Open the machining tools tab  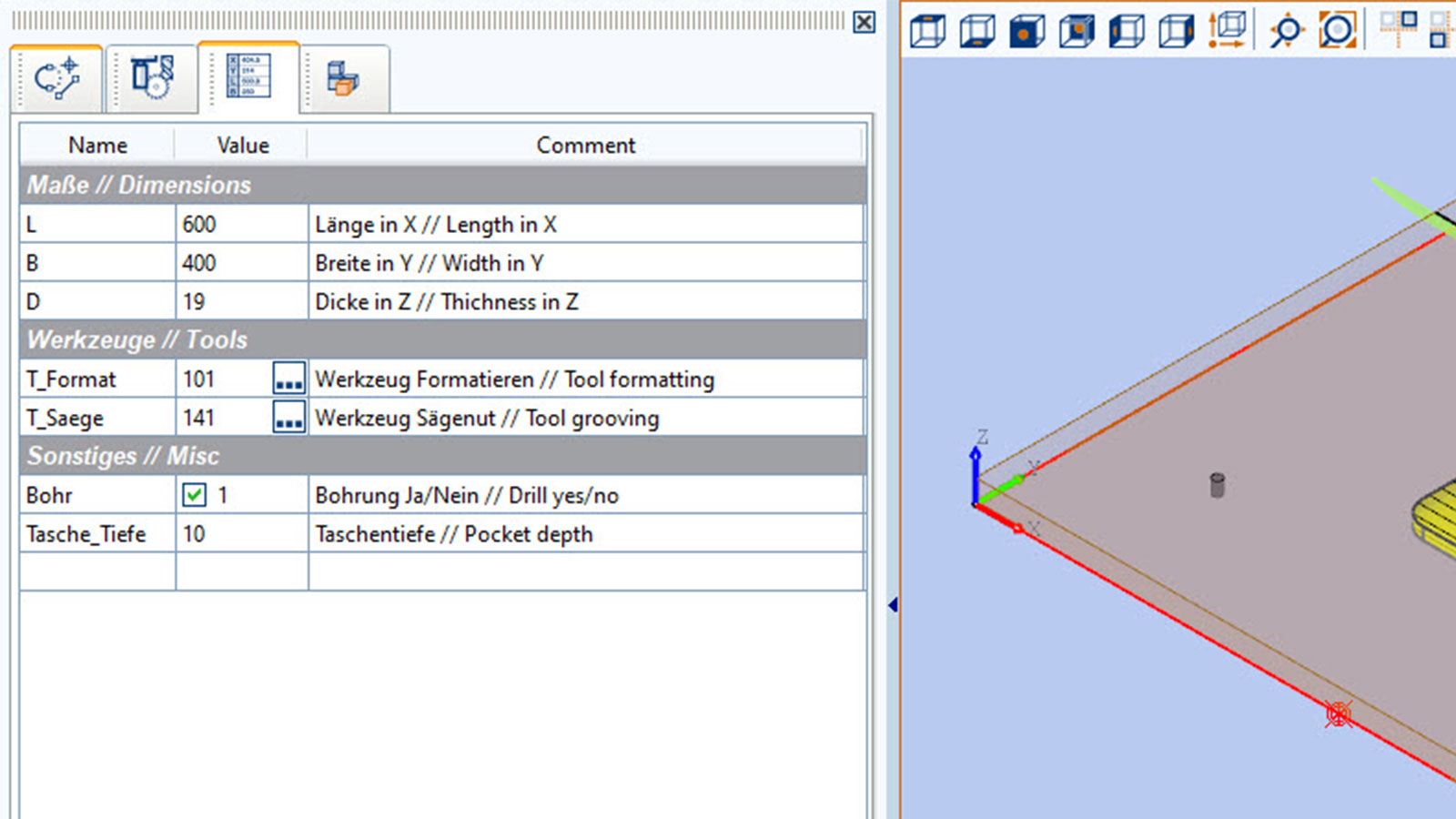(152, 77)
